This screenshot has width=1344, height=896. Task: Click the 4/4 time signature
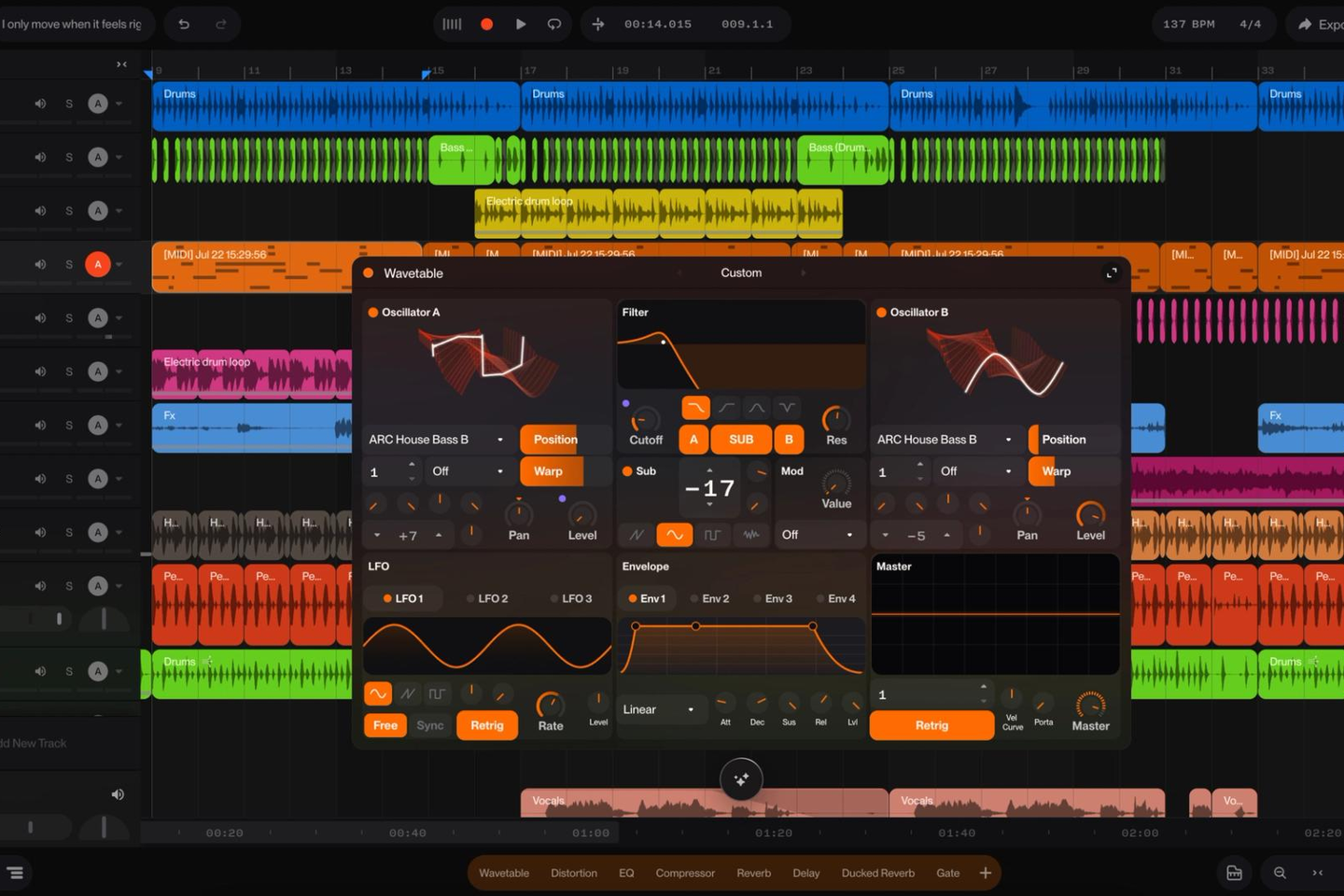point(1250,24)
